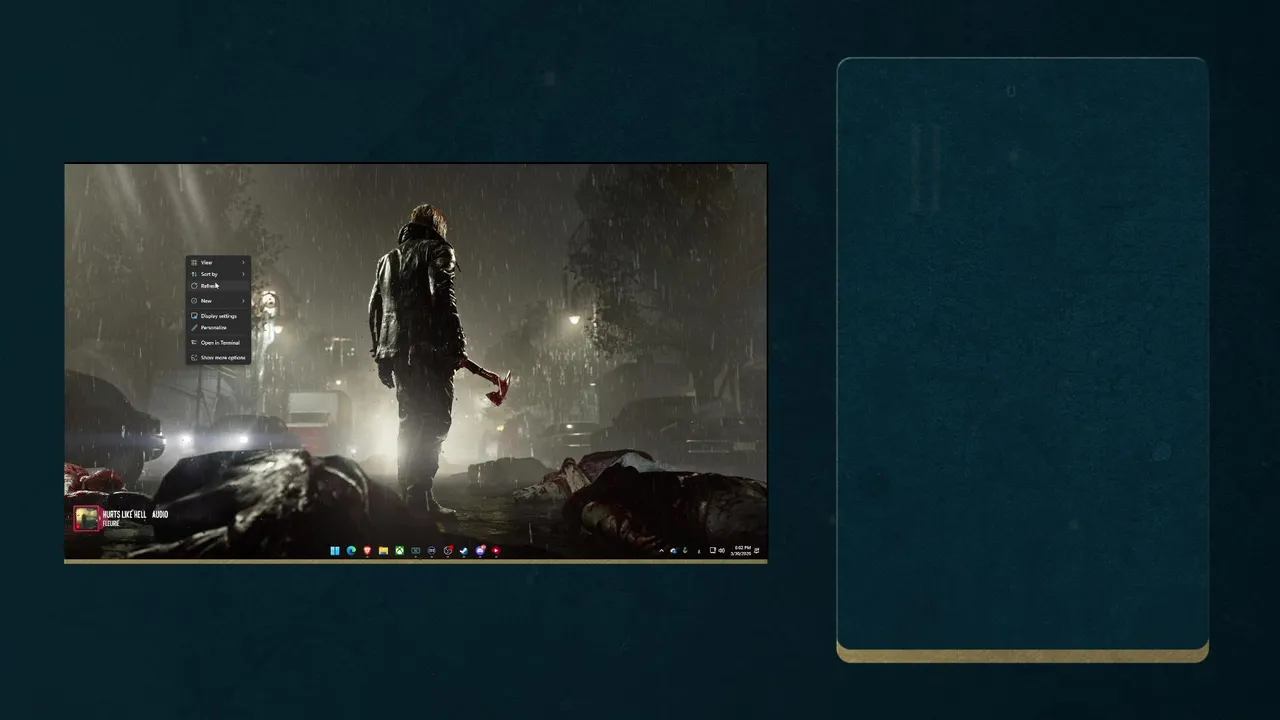Open the taskbar clock and date
Viewport: 1280px width, 720px height.
(x=742, y=551)
